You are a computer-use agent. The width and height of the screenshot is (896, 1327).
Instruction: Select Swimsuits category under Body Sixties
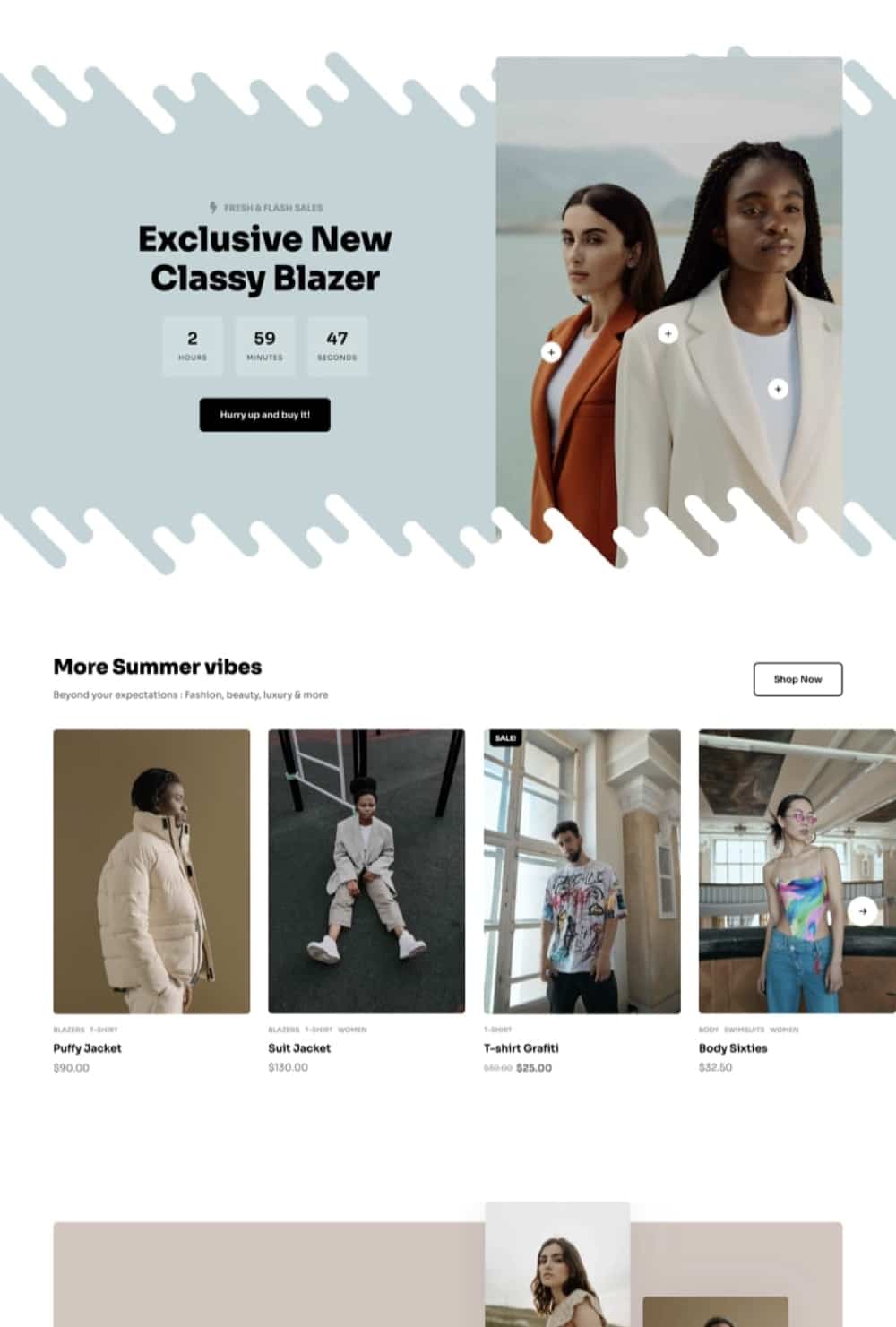point(744,1030)
